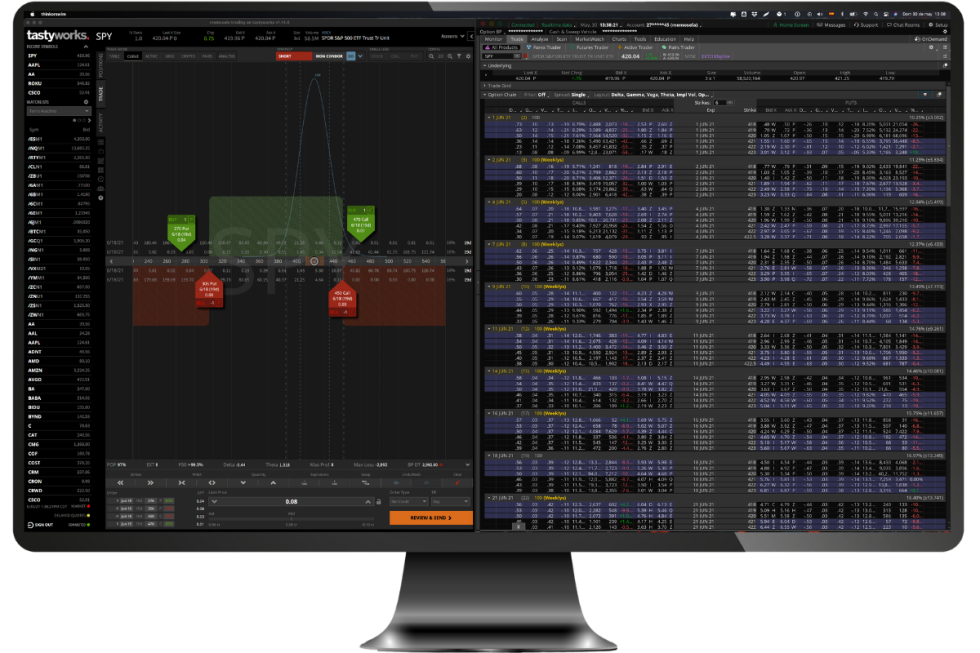This screenshot has height=653, width=980.
Task: Click AAPL in recent symbols list
Action: pyautogui.click(x=35, y=65)
